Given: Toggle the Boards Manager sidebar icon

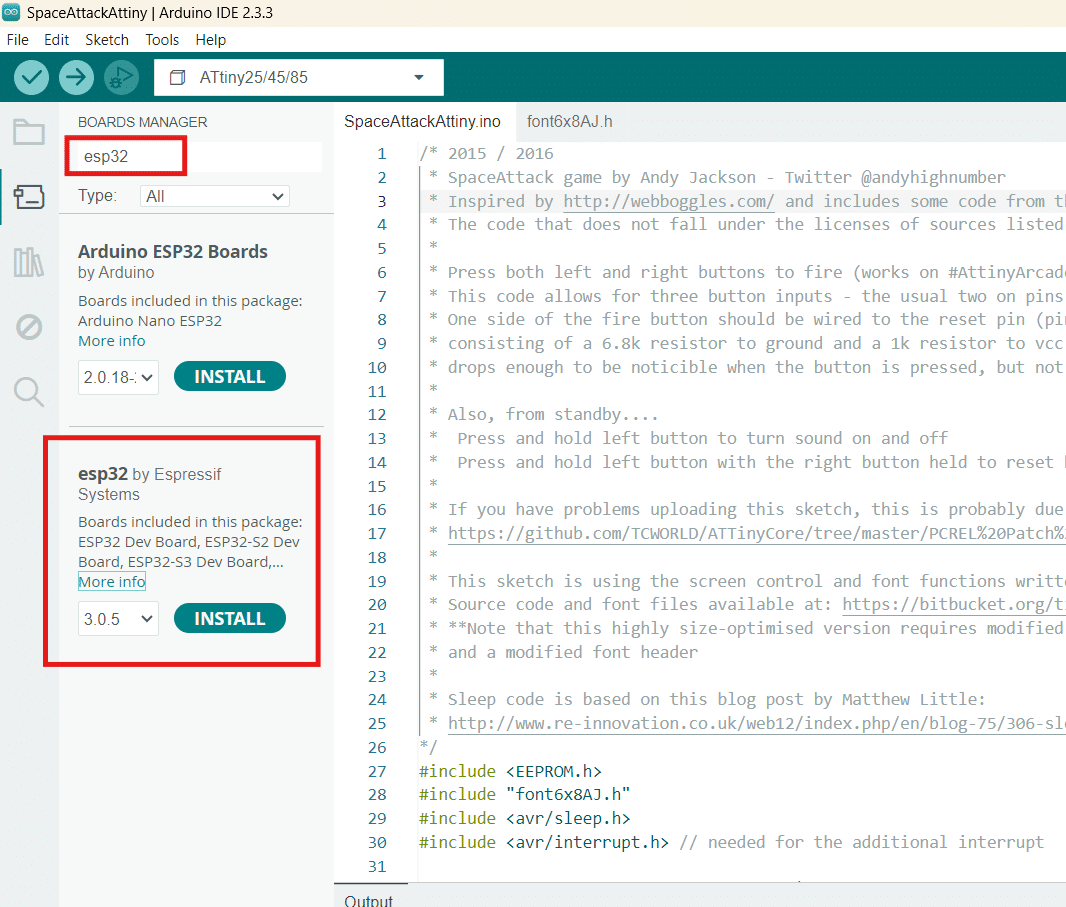Looking at the screenshot, I should (29, 197).
